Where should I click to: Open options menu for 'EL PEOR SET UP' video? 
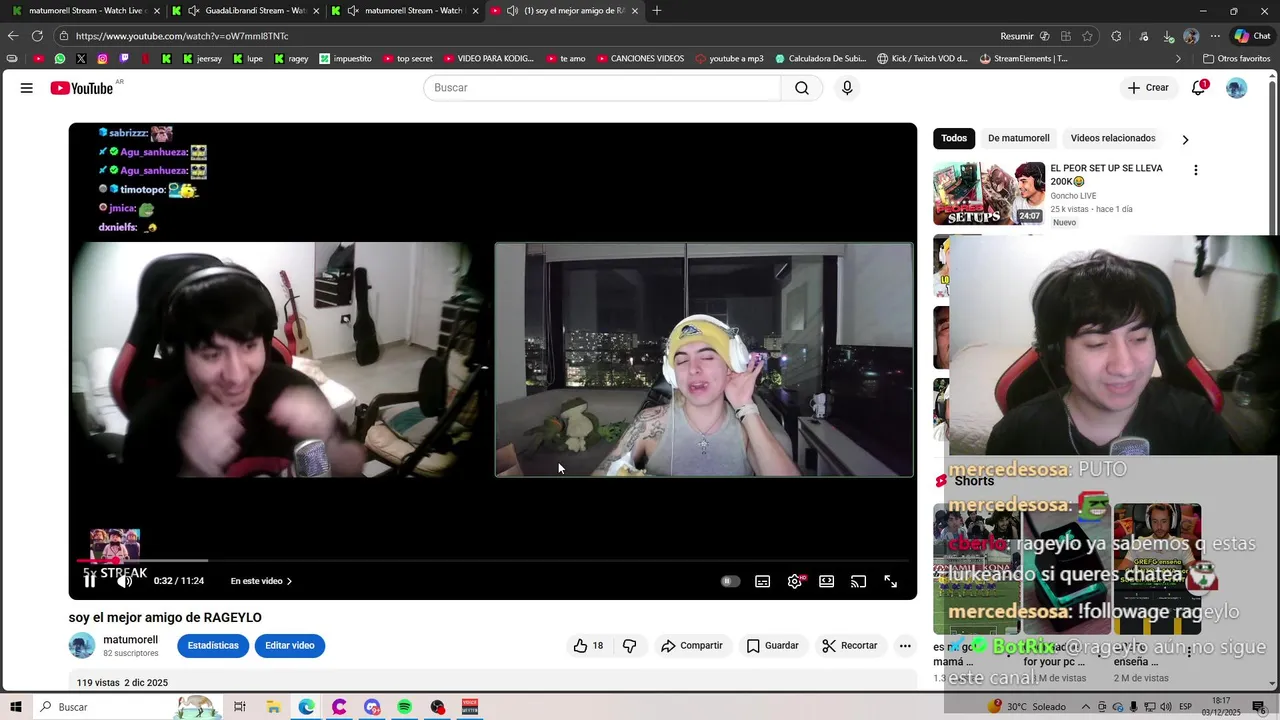[1195, 170]
